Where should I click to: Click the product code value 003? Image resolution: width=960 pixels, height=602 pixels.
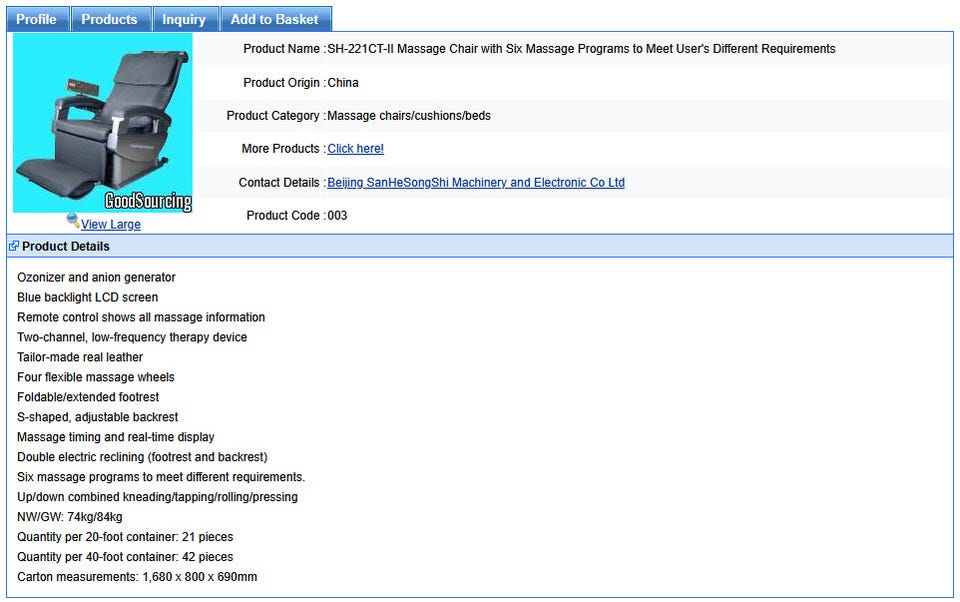[337, 216]
